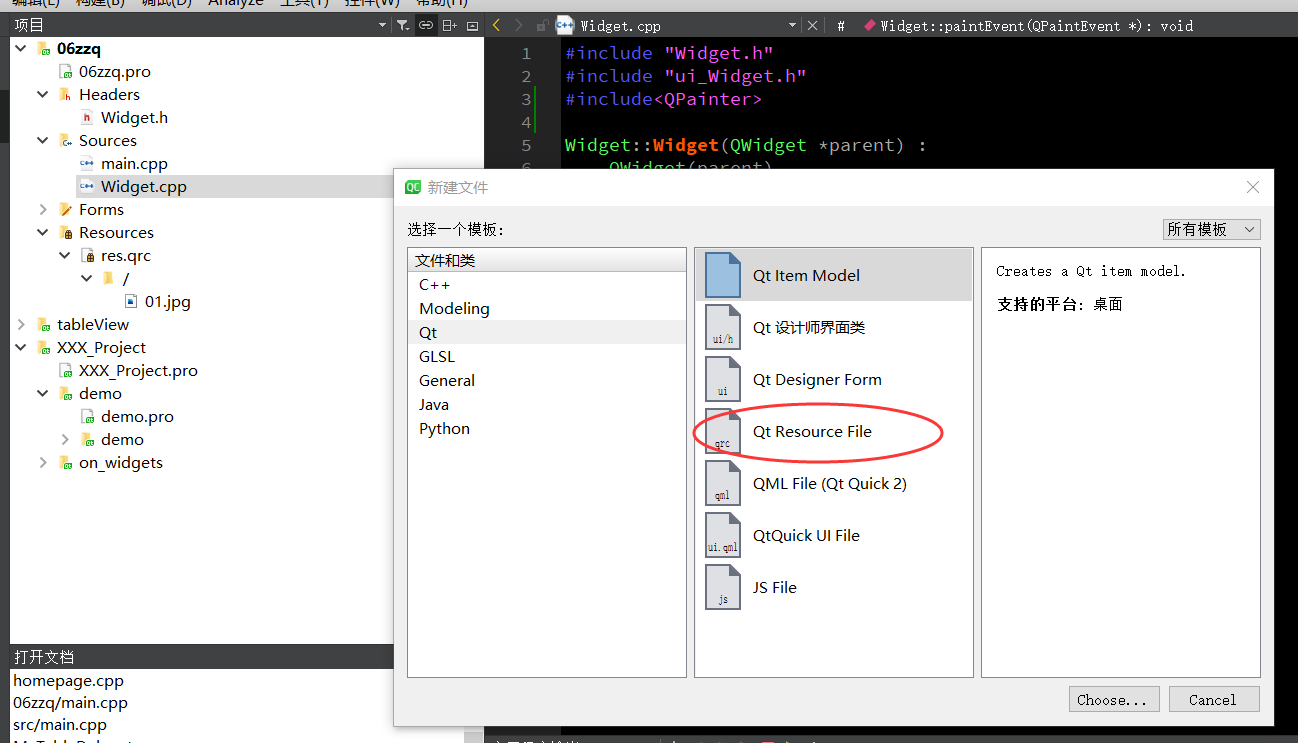Click the yellow back navigation arrow
1298x743 pixels.
(496, 24)
